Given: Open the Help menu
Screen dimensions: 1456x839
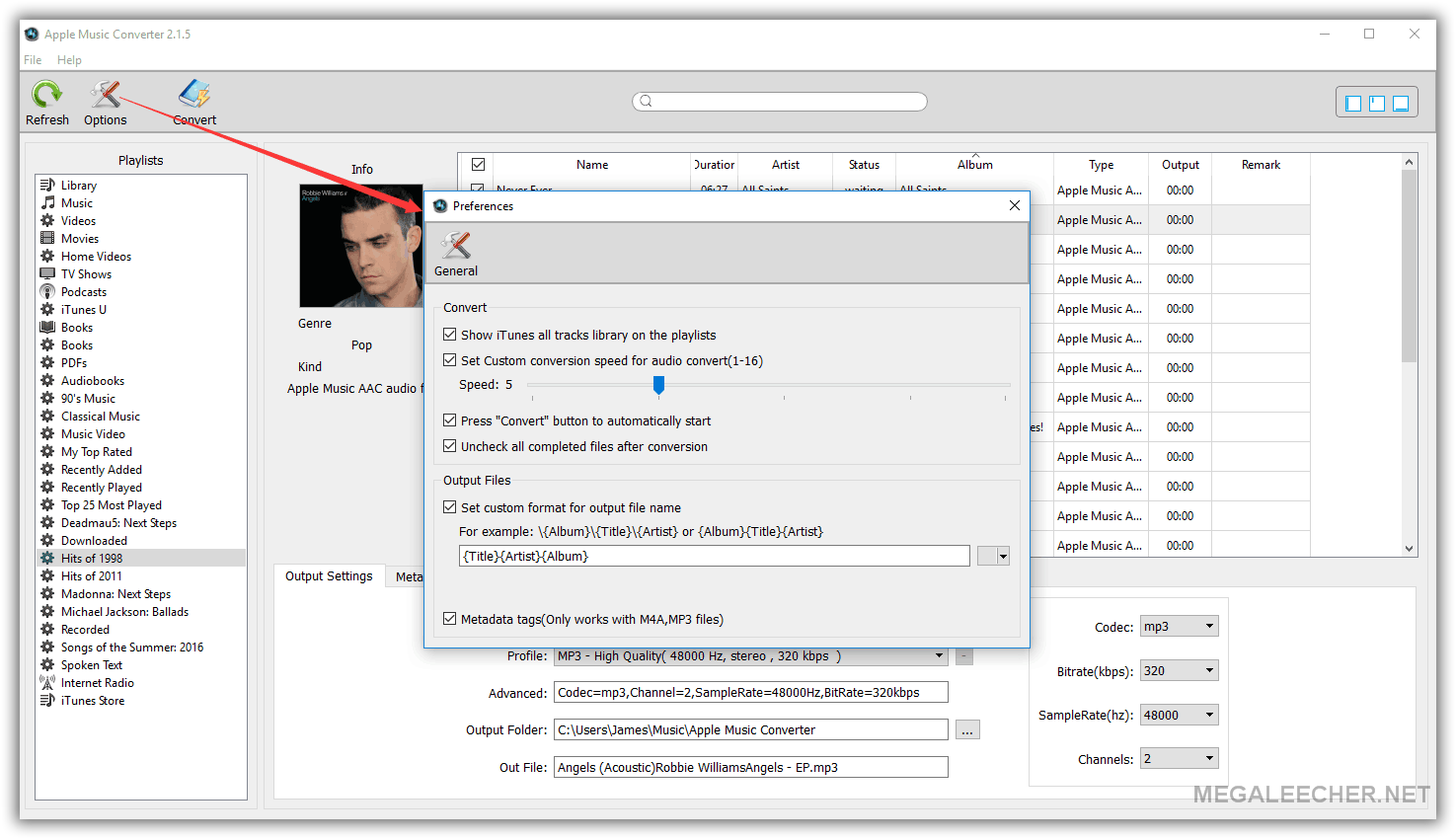Looking at the screenshot, I should tap(69, 60).
